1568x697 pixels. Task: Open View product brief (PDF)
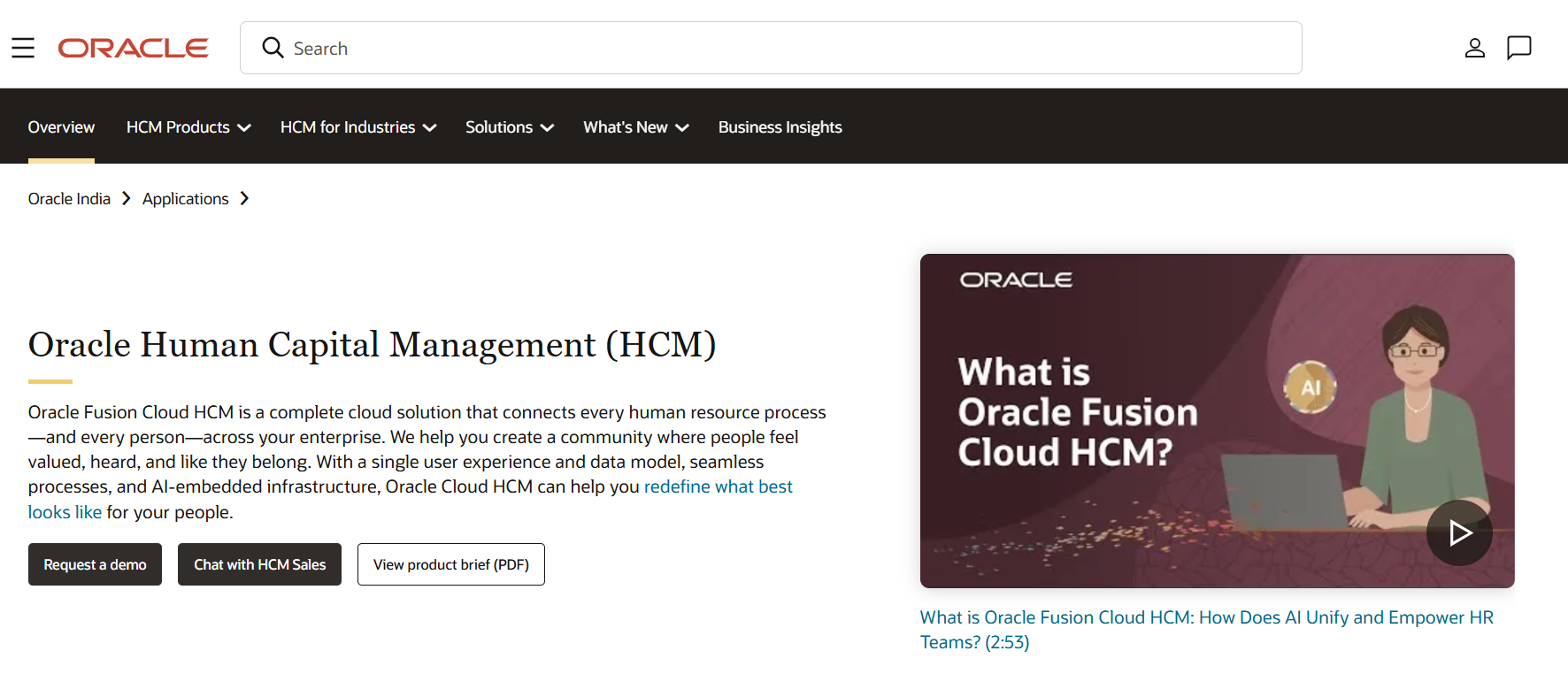(x=451, y=564)
